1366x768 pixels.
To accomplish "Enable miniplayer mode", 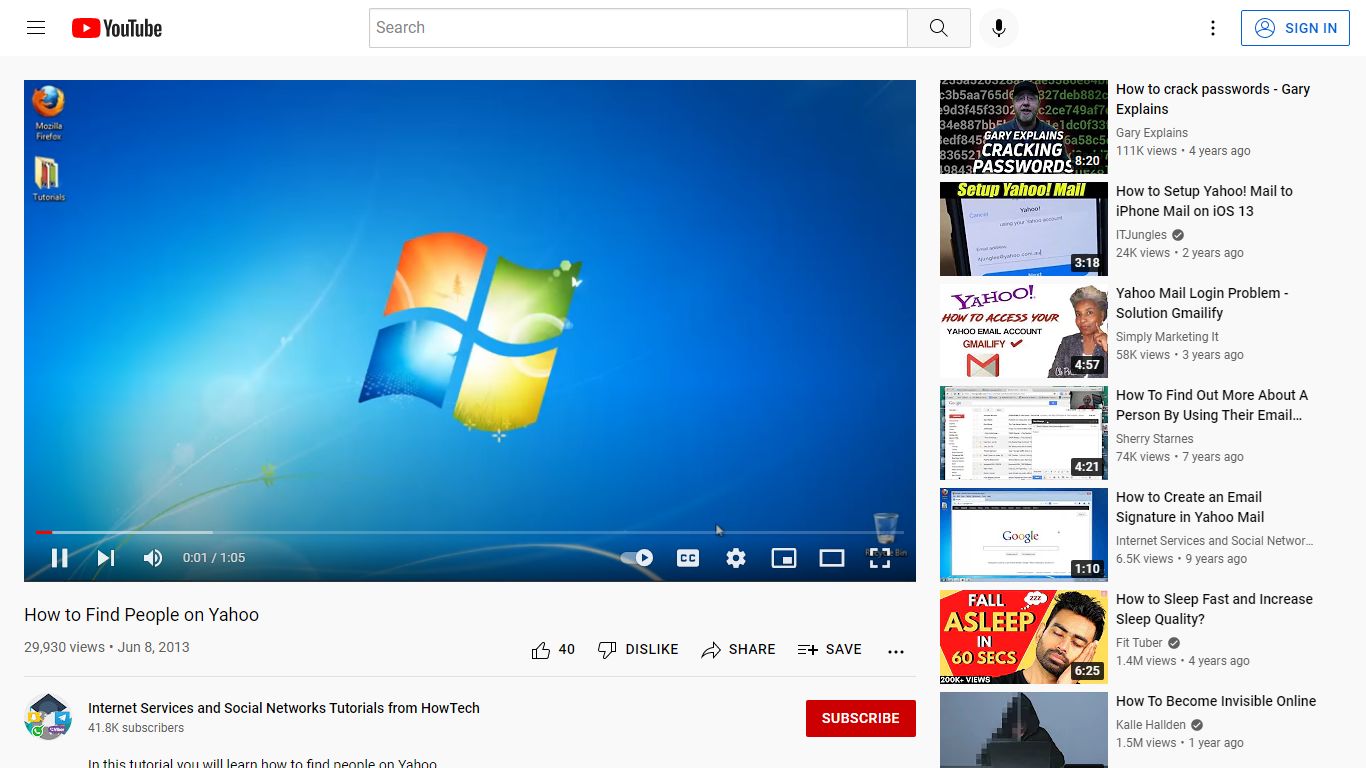I will tap(784, 558).
